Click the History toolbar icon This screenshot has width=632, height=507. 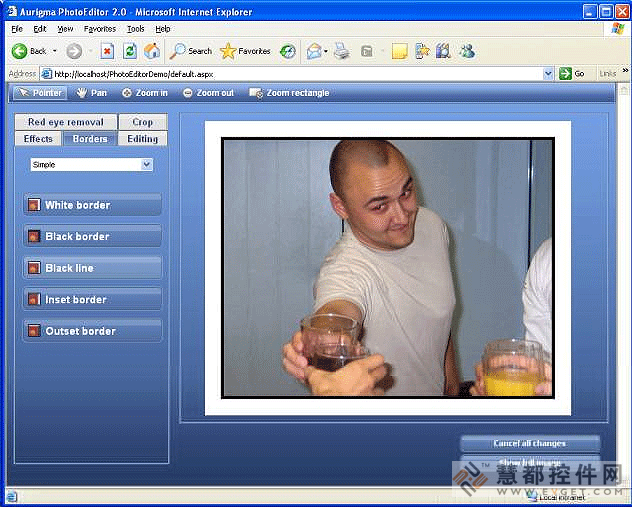(288, 51)
